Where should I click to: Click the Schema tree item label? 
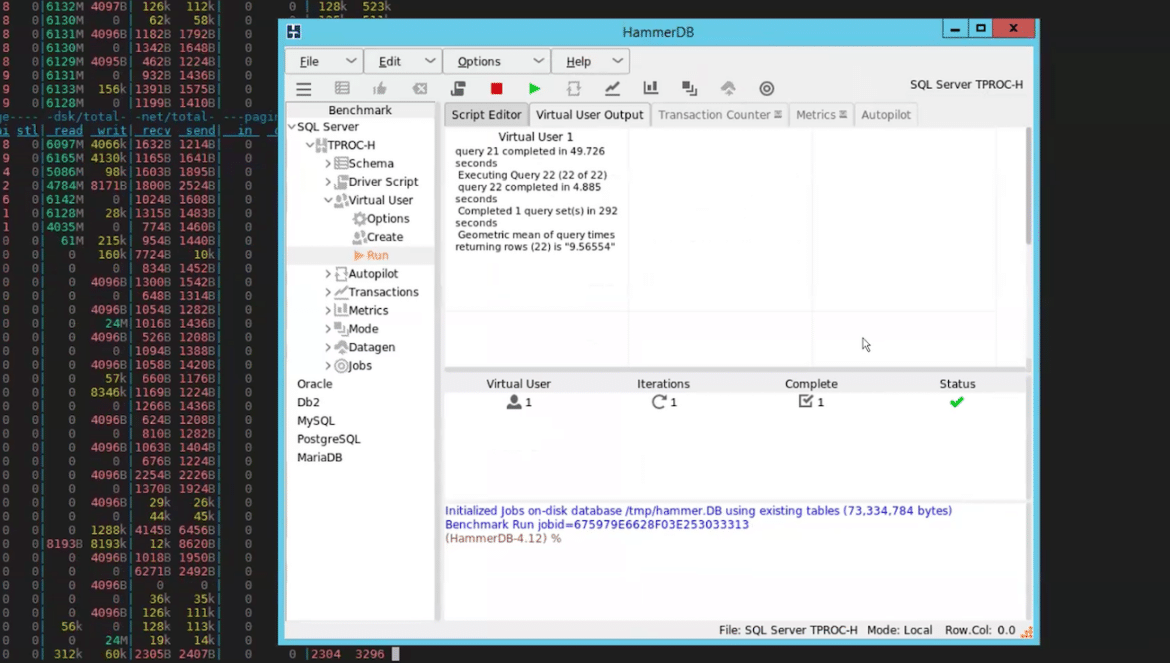point(371,163)
